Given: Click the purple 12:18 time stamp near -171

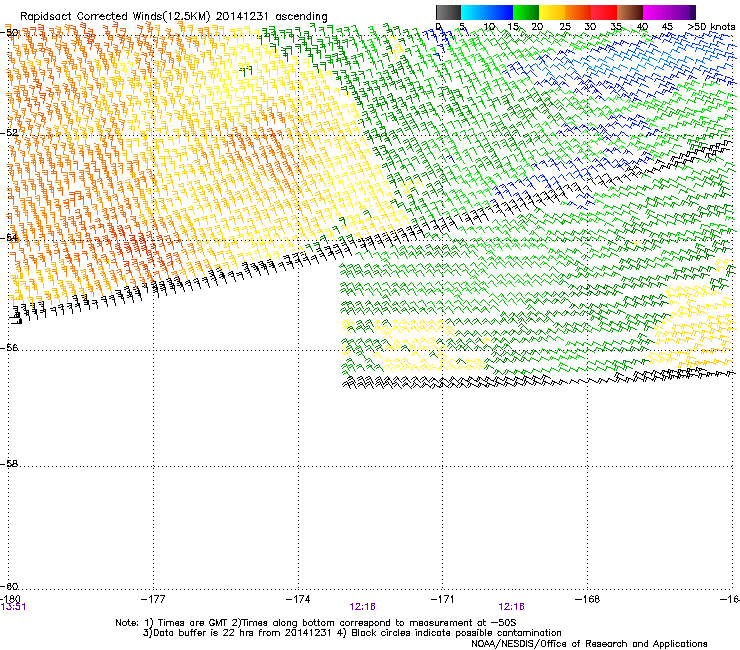Looking at the screenshot, I should pyautogui.click(x=512, y=607).
